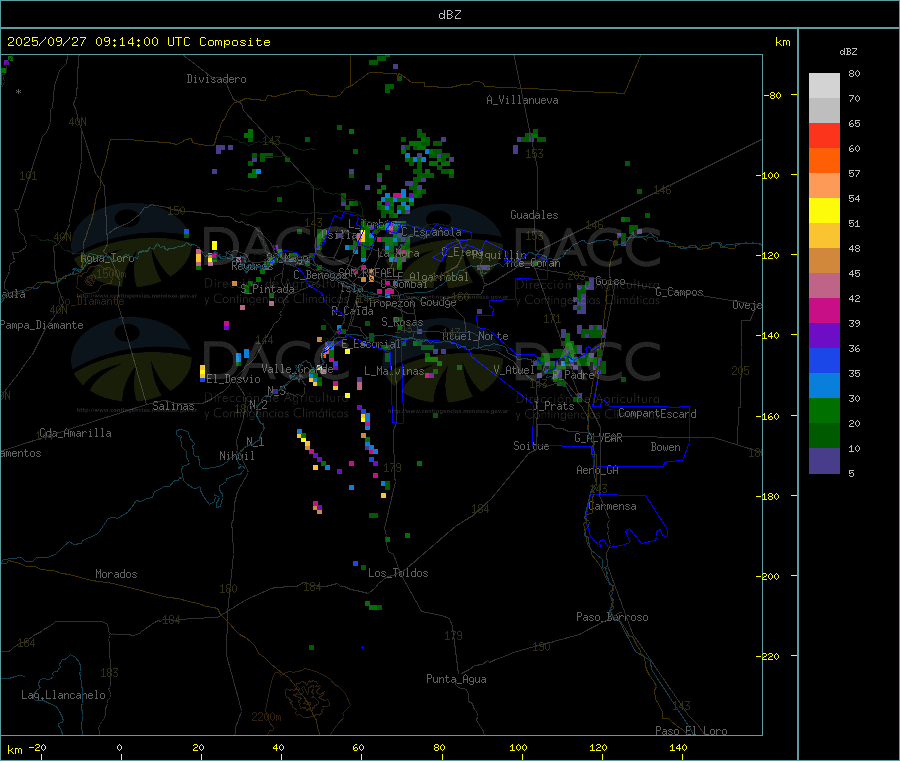The image size is (900, 761).
Task: Click the Paso_El_Loro map label
Action: click(692, 731)
